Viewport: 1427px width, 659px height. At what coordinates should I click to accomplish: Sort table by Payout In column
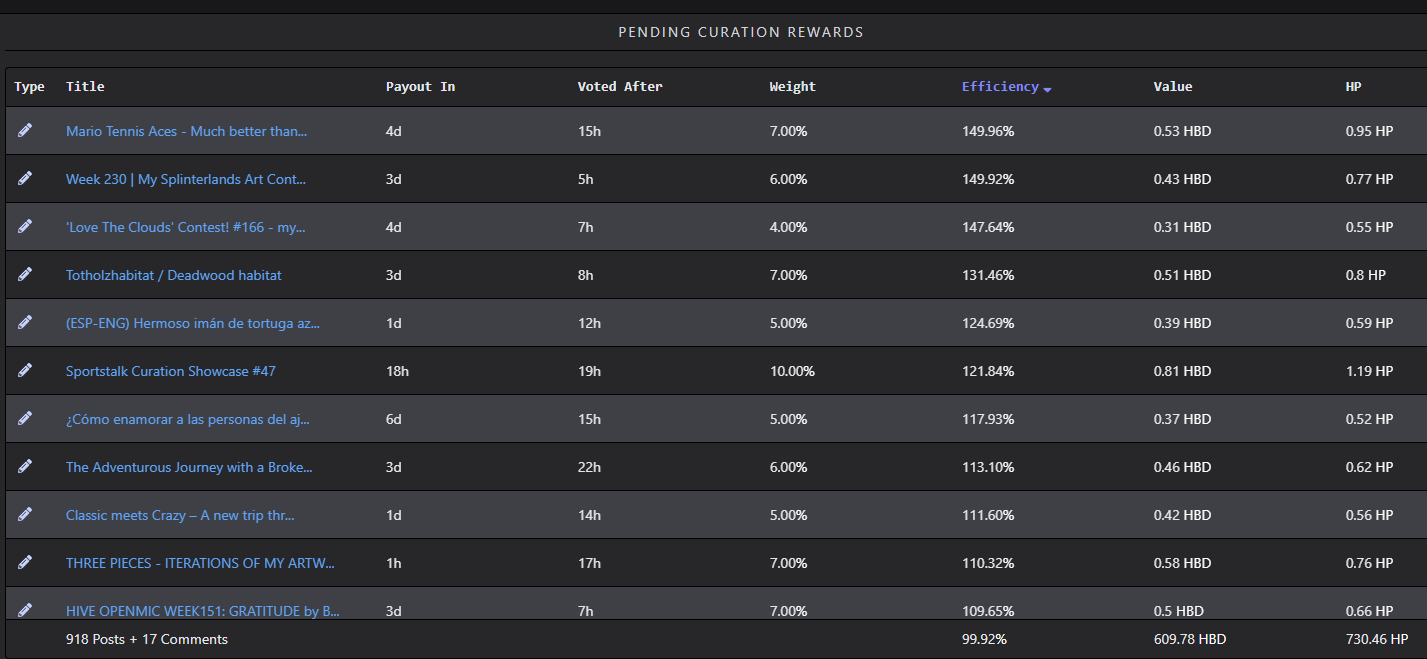point(420,87)
